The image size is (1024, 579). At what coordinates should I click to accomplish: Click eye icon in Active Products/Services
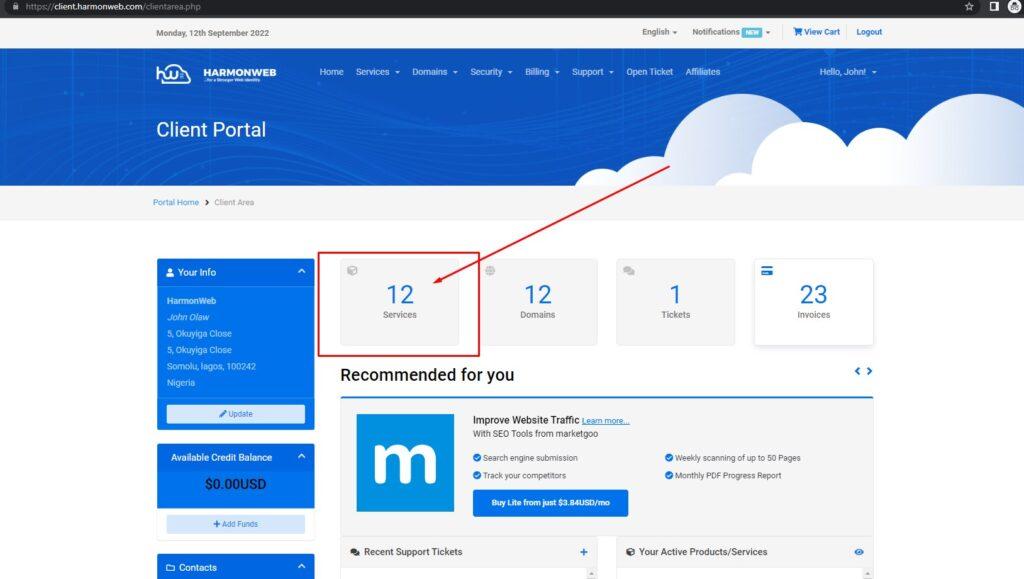(859, 552)
